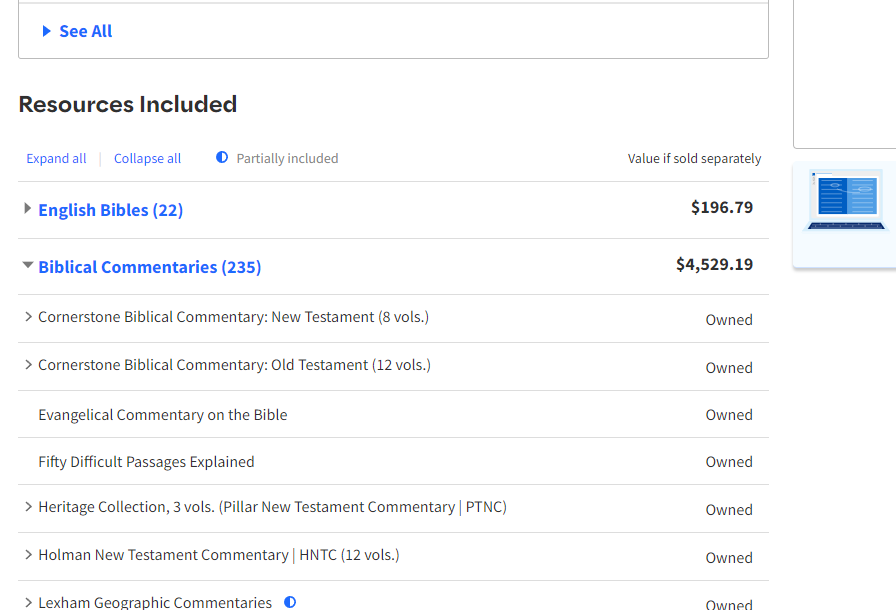Click the laptop product thumbnail image

click(846, 201)
